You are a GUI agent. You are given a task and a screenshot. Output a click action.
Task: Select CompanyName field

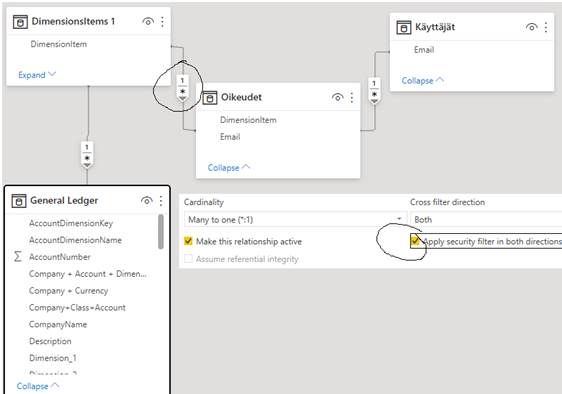[58, 324]
